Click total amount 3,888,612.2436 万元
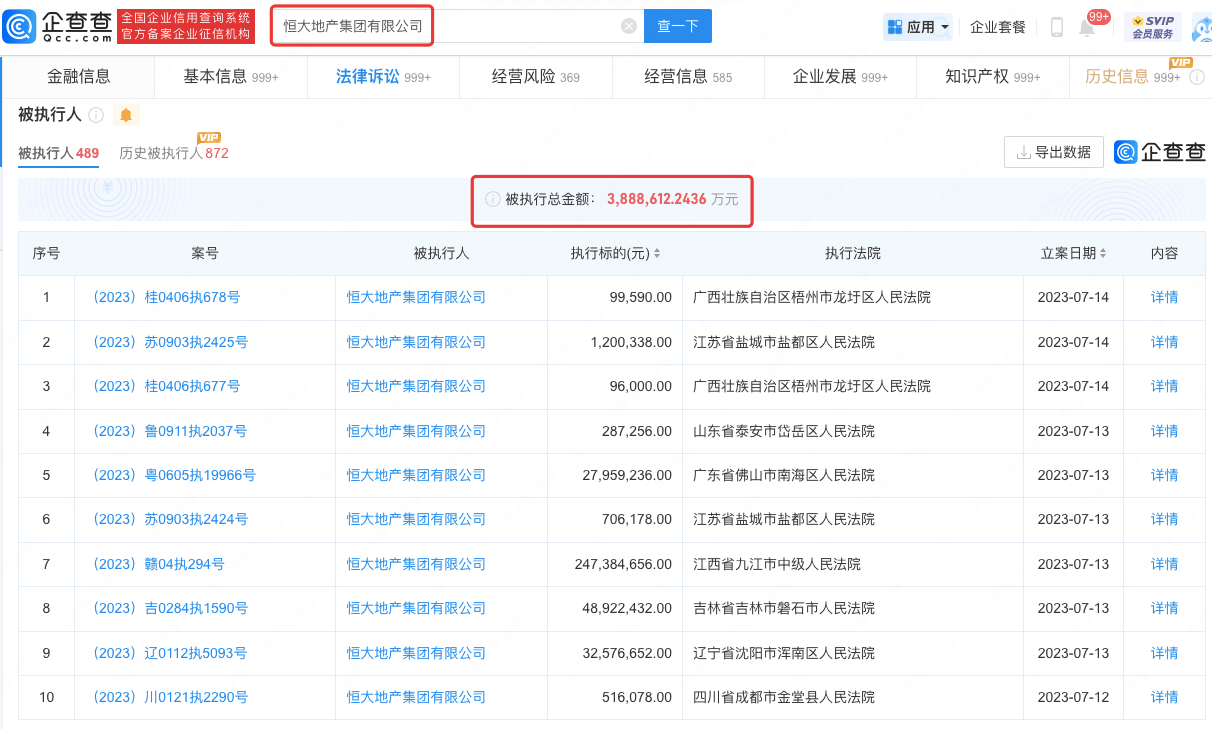 tap(672, 199)
